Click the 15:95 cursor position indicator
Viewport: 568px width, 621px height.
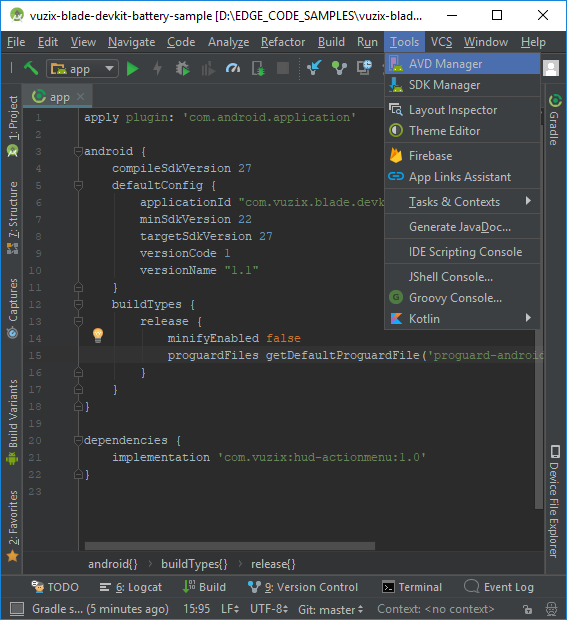point(196,609)
